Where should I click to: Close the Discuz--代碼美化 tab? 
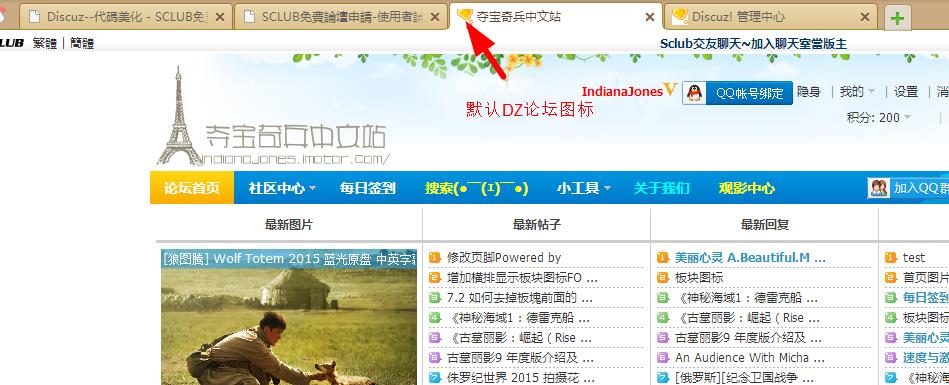click(x=220, y=17)
